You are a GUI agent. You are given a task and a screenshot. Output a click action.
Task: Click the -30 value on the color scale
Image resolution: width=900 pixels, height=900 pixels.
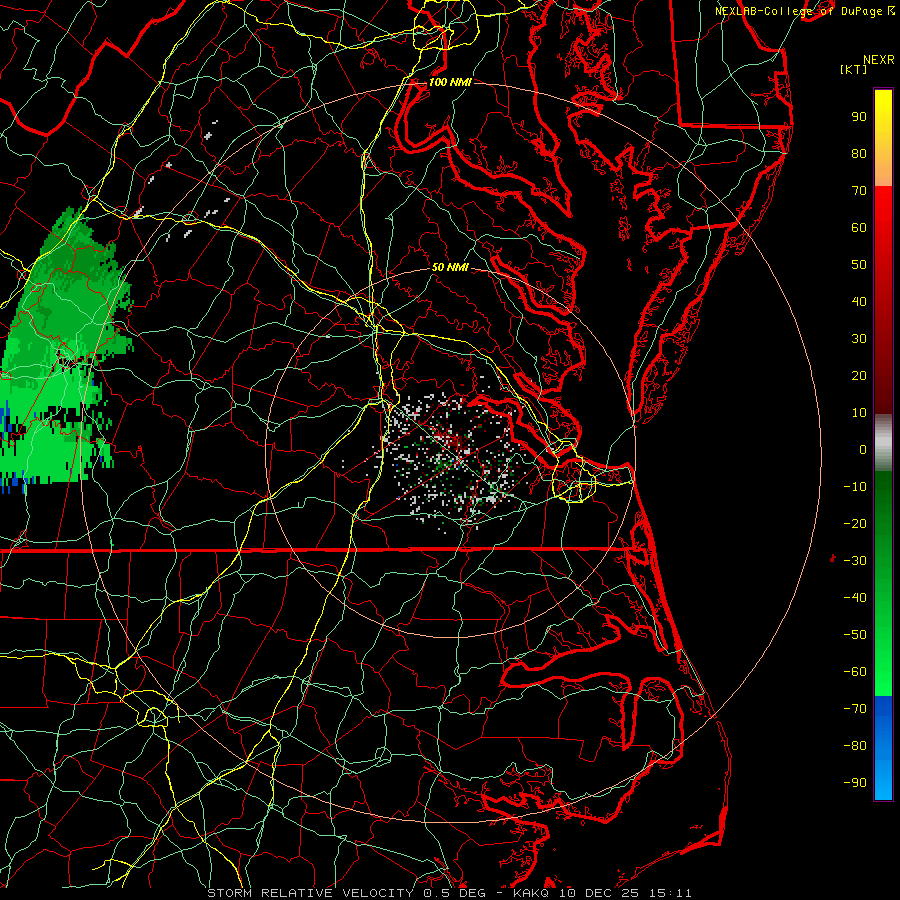click(855, 561)
